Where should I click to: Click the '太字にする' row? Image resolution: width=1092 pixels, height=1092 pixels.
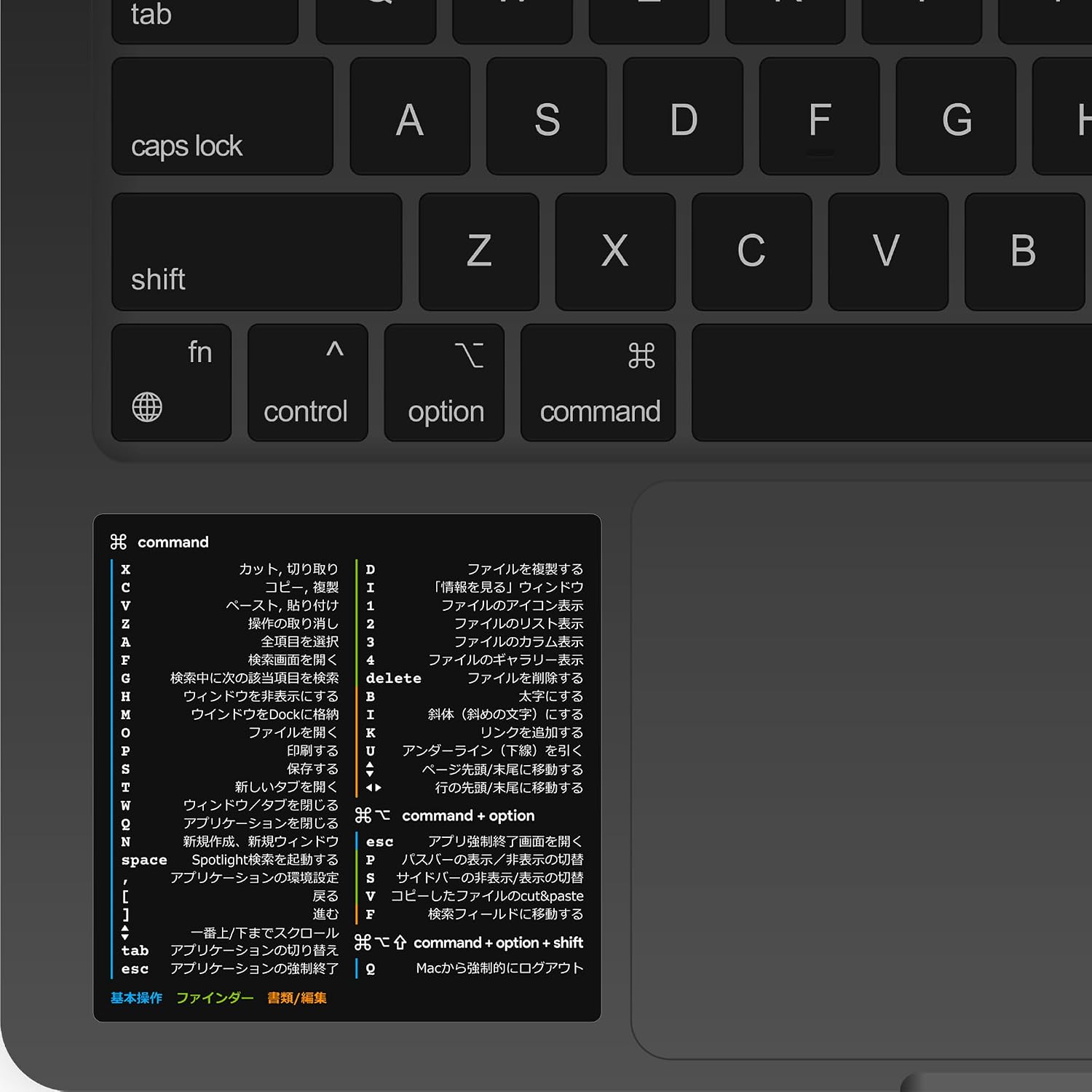(x=475, y=697)
